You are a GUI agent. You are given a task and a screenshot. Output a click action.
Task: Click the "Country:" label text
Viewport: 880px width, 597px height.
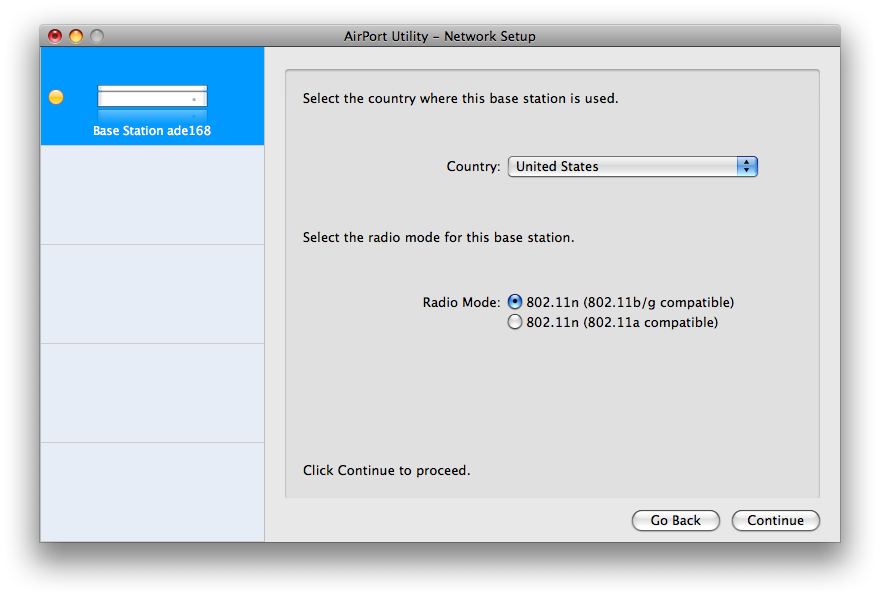click(473, 167)
